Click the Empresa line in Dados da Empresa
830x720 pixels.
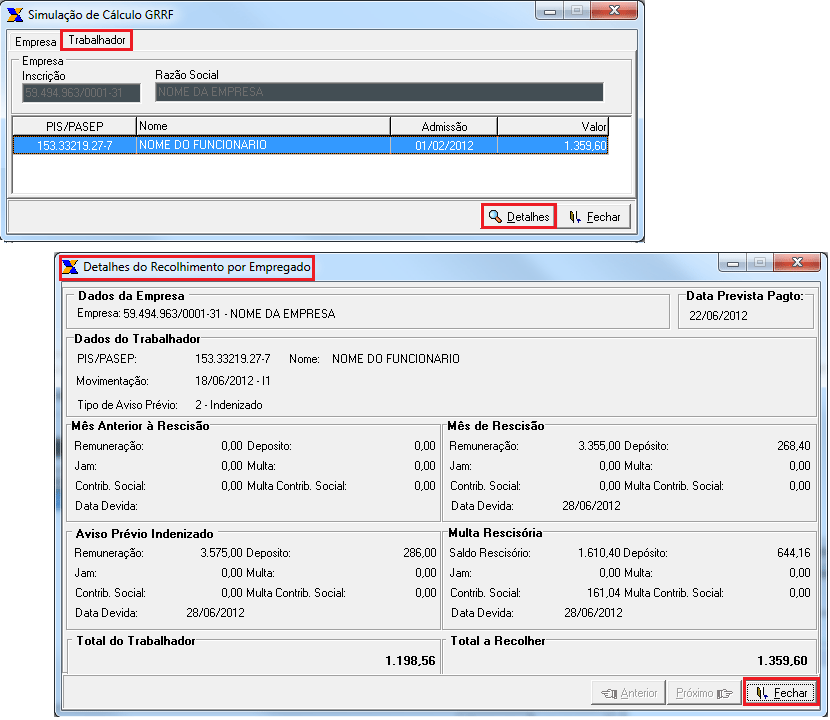point(206,313)
